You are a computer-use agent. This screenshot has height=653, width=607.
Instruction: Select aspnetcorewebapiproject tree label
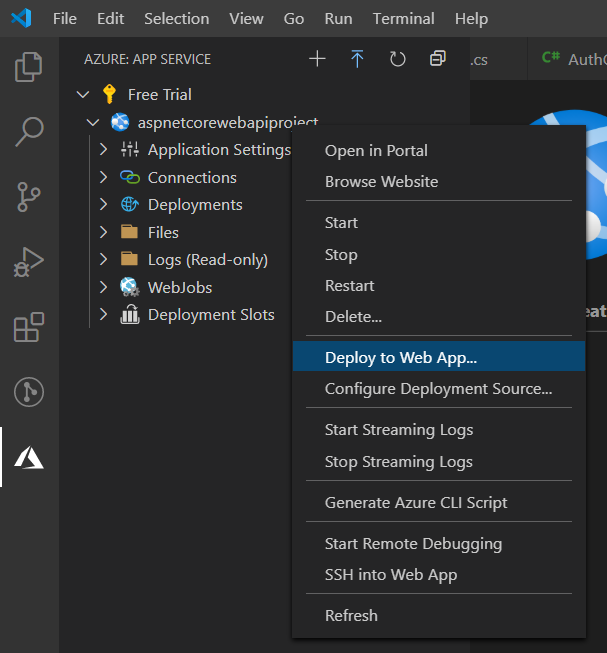(228, 123)
